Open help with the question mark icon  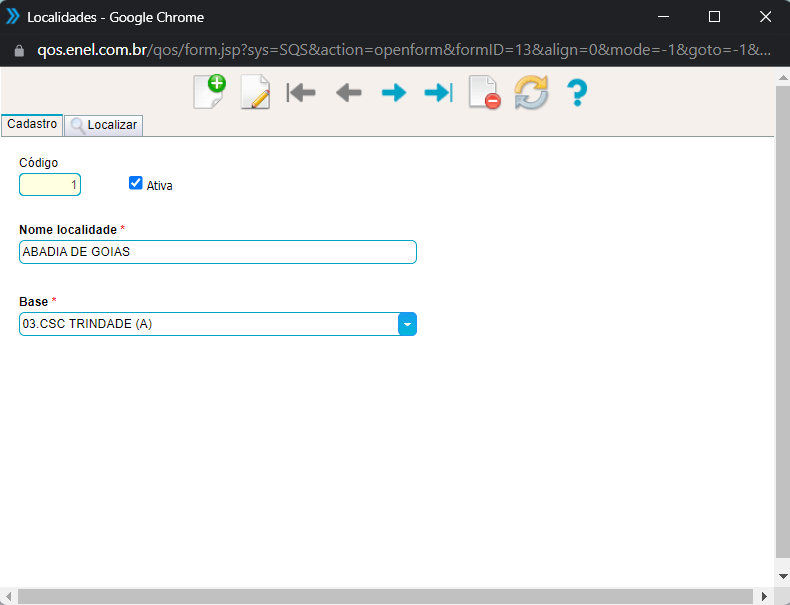(x=576, y=93)
